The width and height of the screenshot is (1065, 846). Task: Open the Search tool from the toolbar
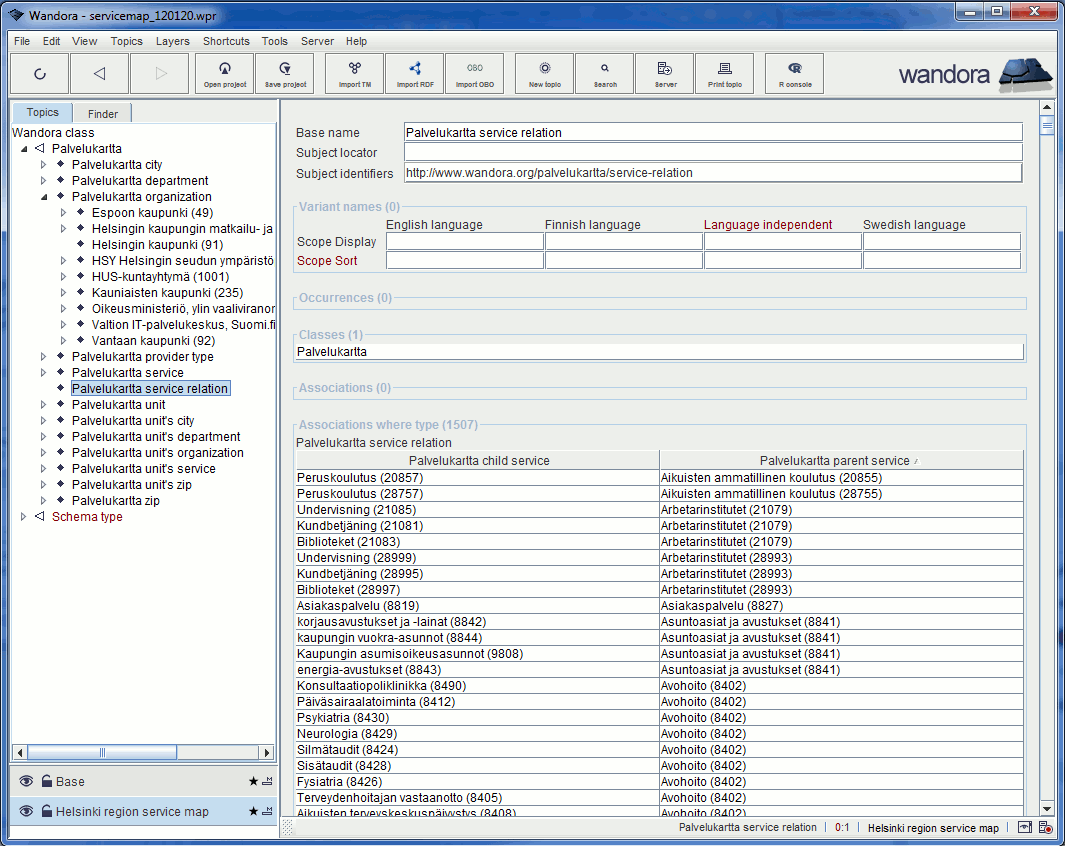(603, 73)
